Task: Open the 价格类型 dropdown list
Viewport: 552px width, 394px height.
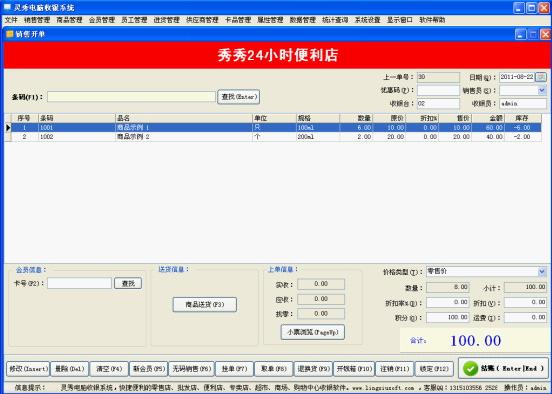Action: pos(542,271)
